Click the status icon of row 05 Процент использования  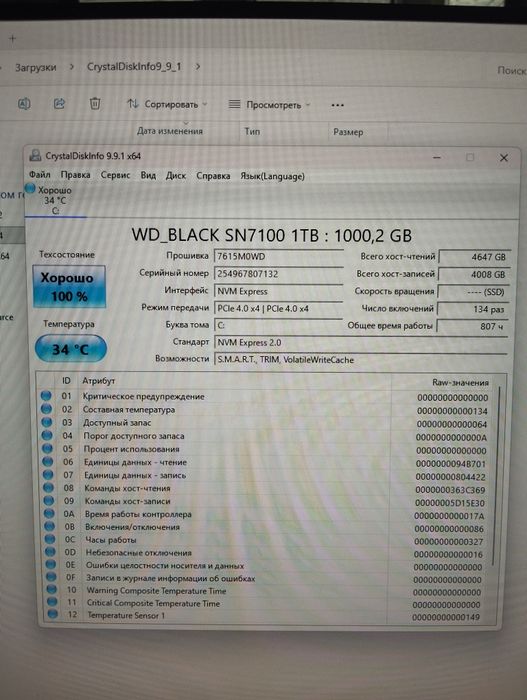(47, 448)
